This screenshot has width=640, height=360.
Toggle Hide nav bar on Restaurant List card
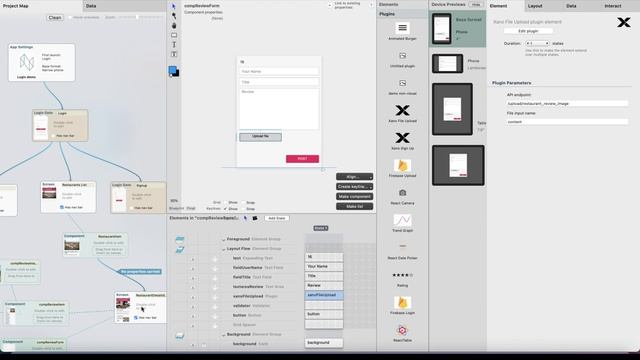point(62,207)
